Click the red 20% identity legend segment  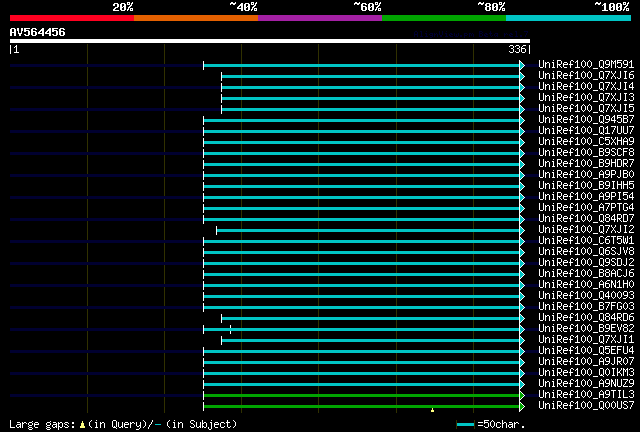(72, 18)
